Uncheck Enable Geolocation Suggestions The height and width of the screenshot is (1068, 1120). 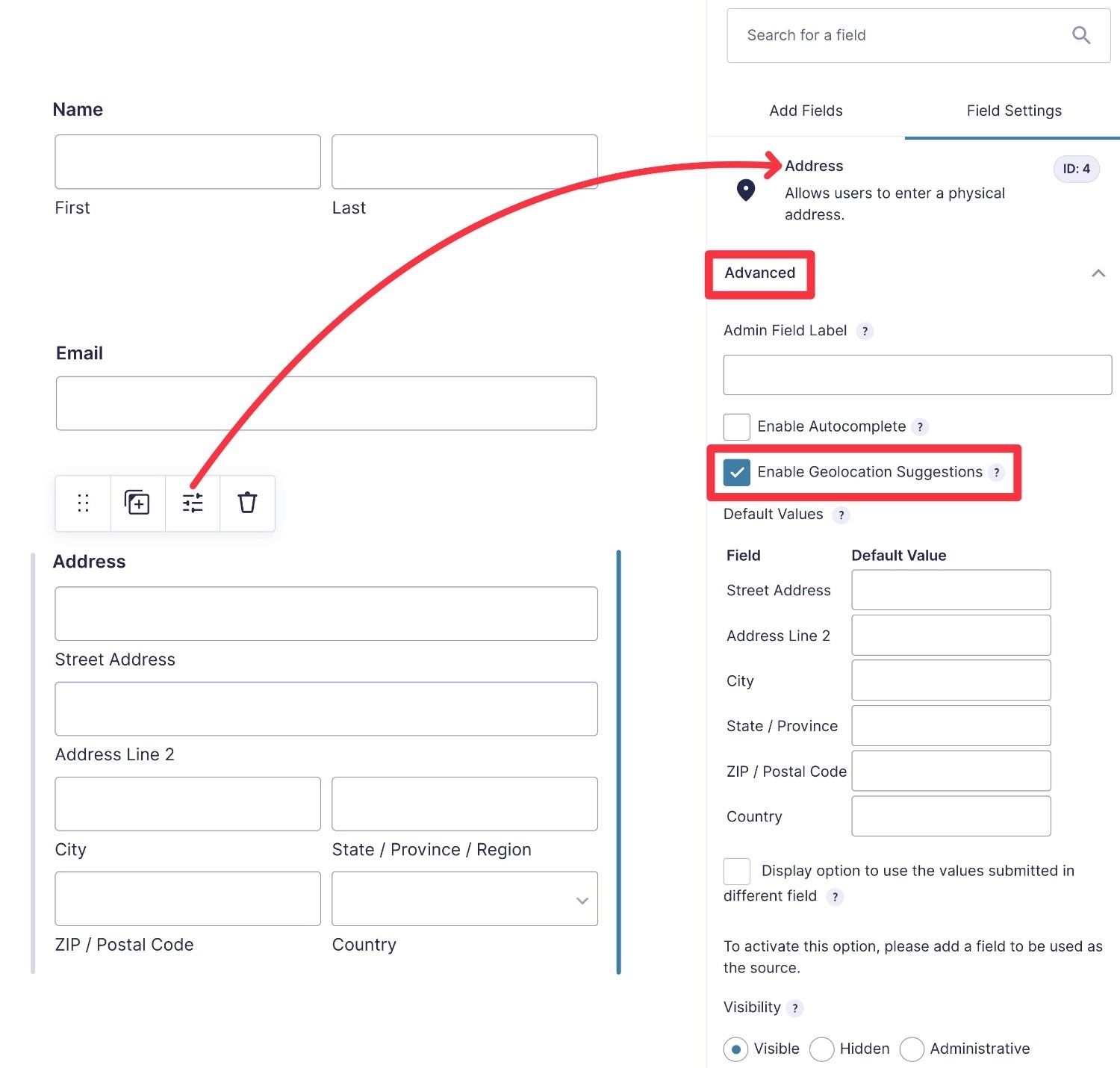click(736, 472)
